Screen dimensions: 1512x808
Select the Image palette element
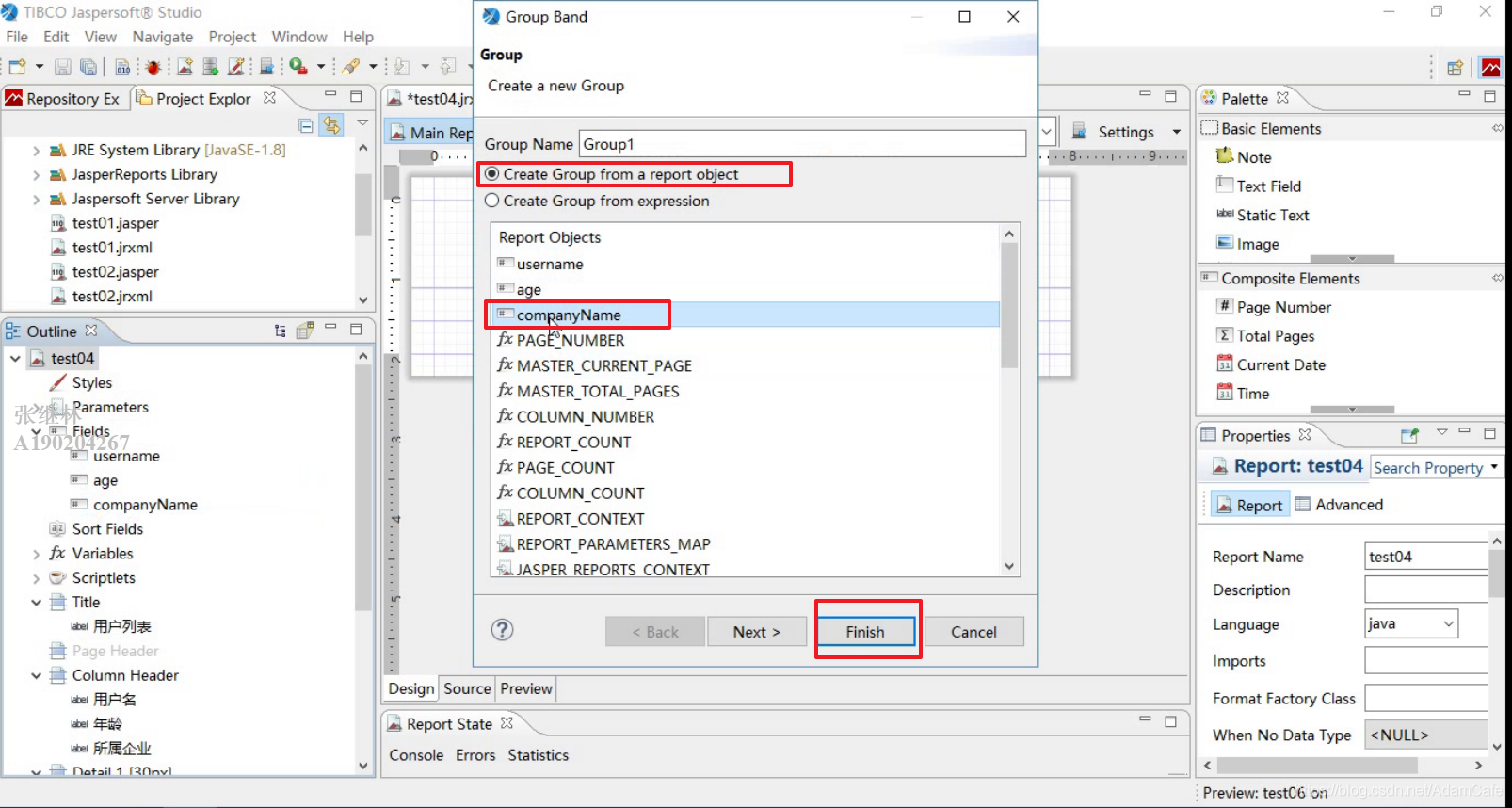pos(1247,244)
